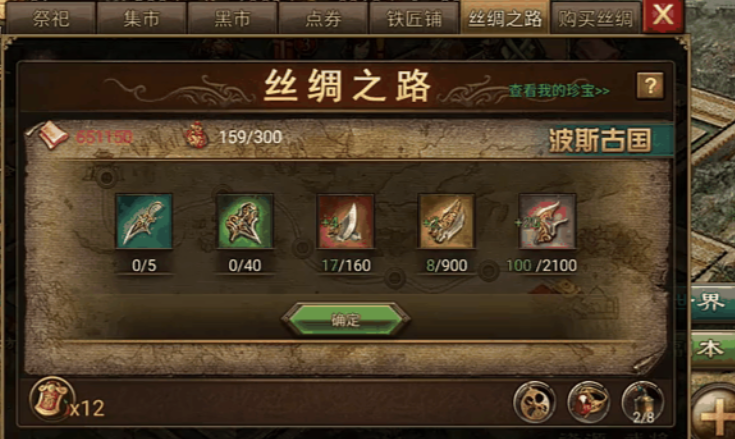Image resolution: width=735 pixels, height=439 pixels.
Task: Open the gold disc treasure icon
Action: click(x=534, y=402)
